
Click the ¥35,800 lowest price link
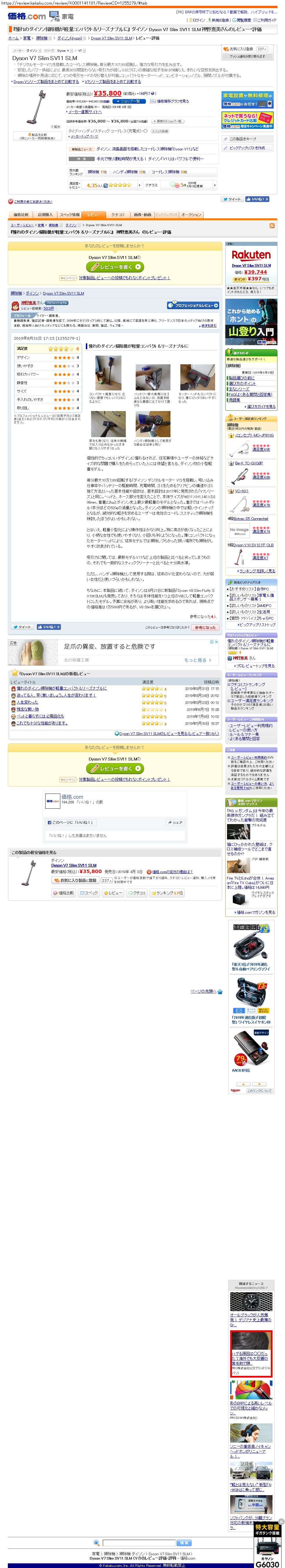coord(108,93)
